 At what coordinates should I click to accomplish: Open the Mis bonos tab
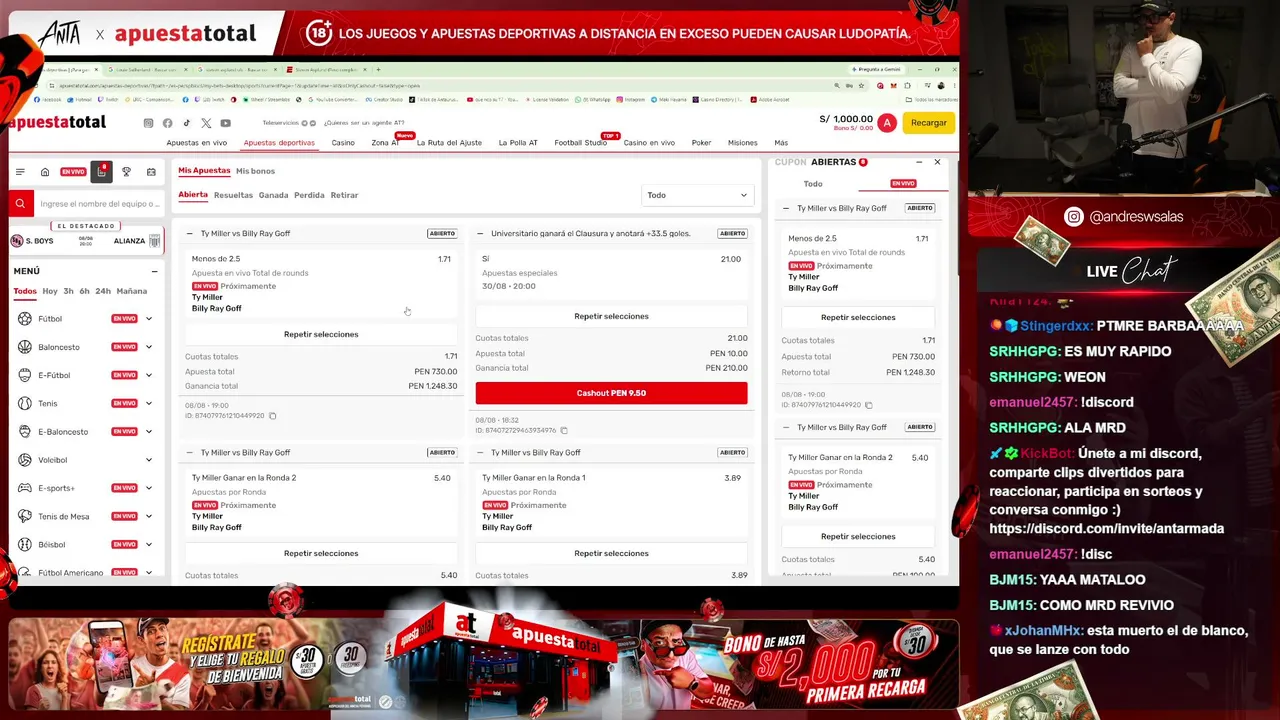pos(255,171)
